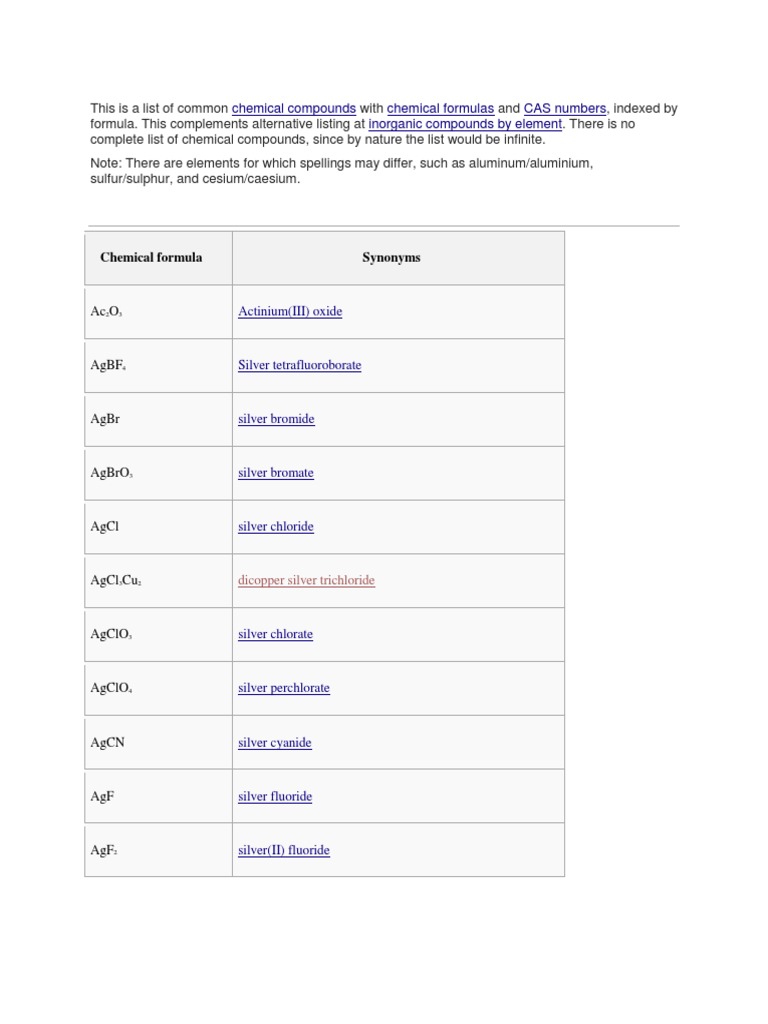Open the silver perchlorate link
Viewport: 768px width, 1024px height.
pos(283,689)
